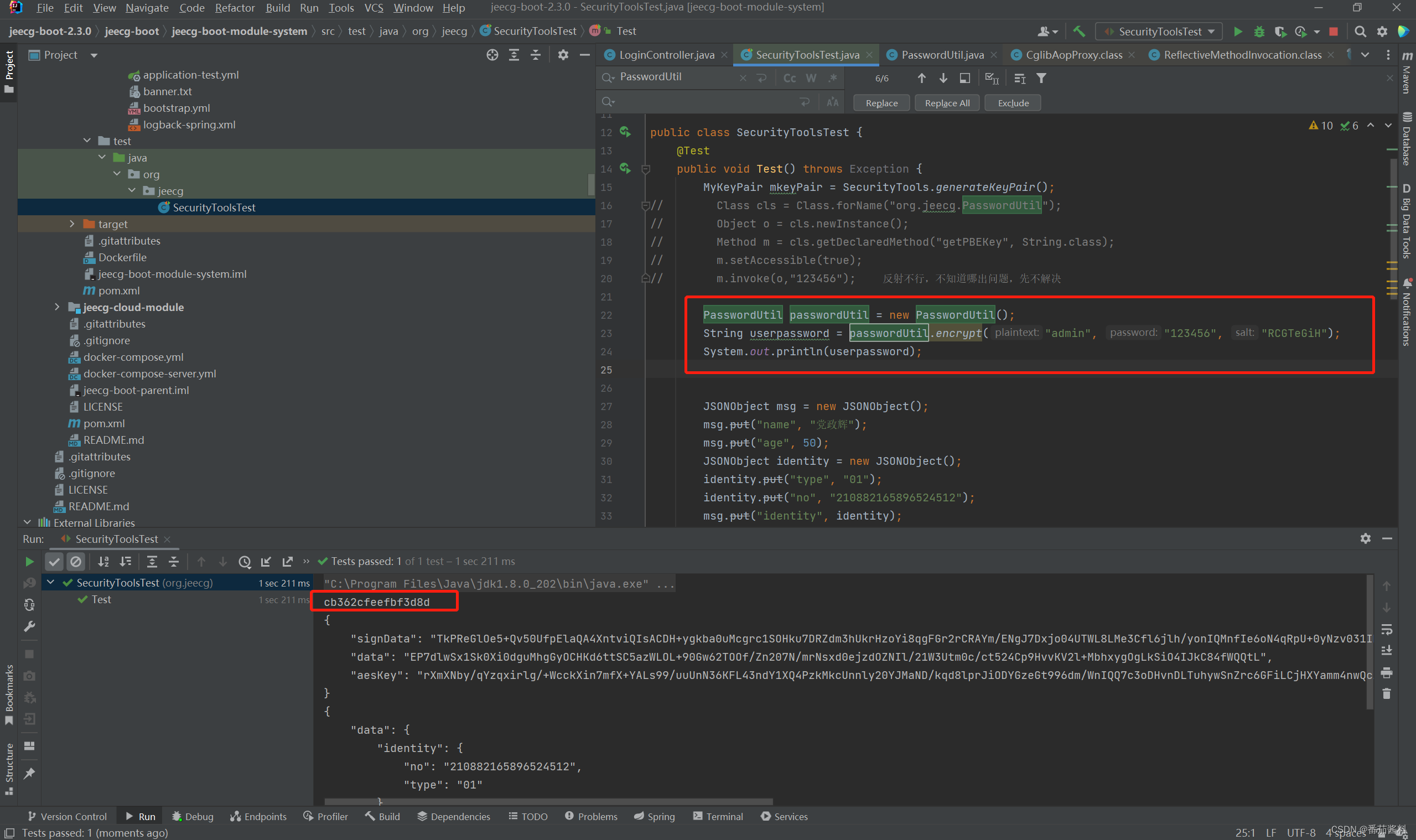
Task: Toggle Regex option in search bar
Action: click(833, 78)
